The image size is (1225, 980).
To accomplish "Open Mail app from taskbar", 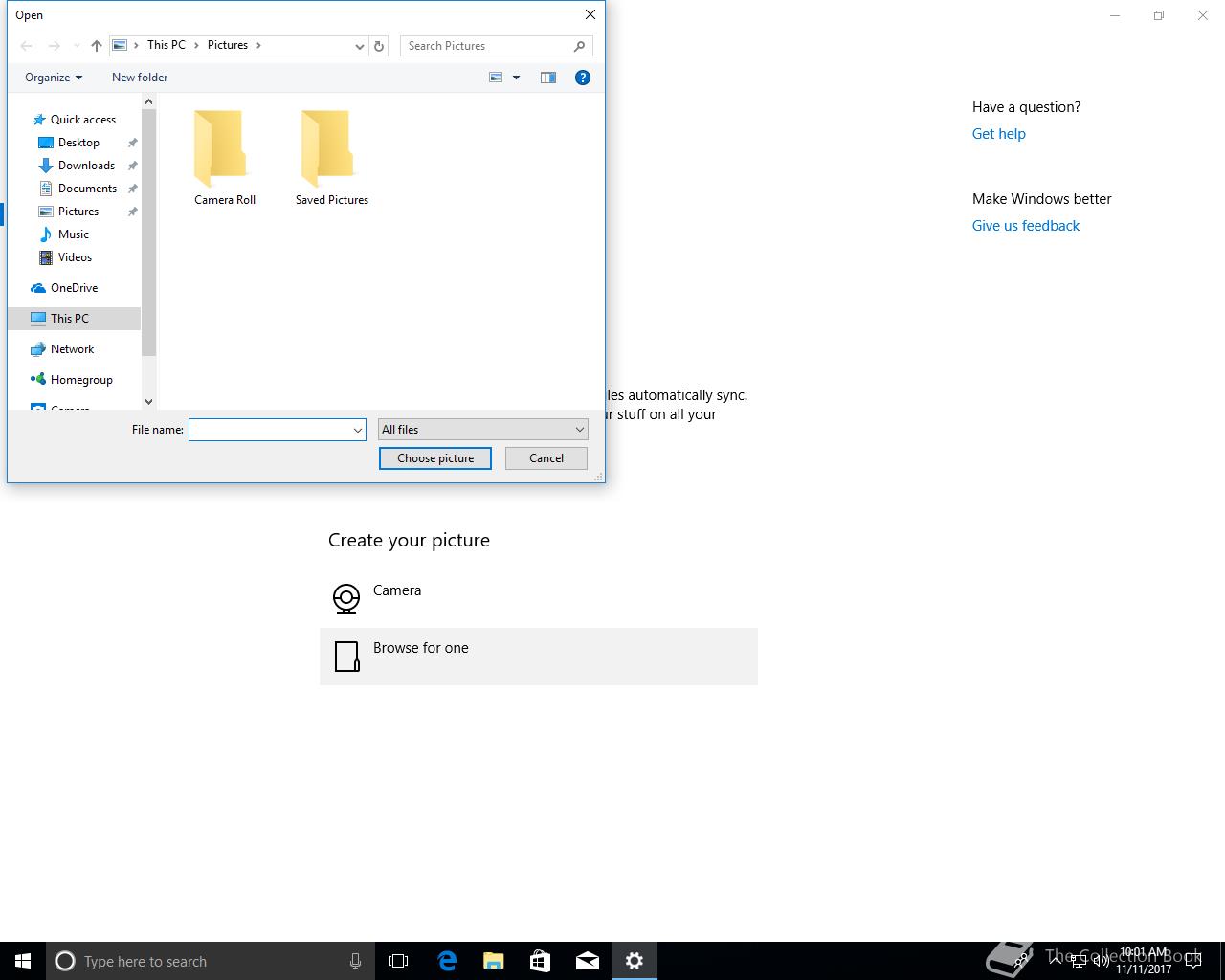I will click(588, 961).
